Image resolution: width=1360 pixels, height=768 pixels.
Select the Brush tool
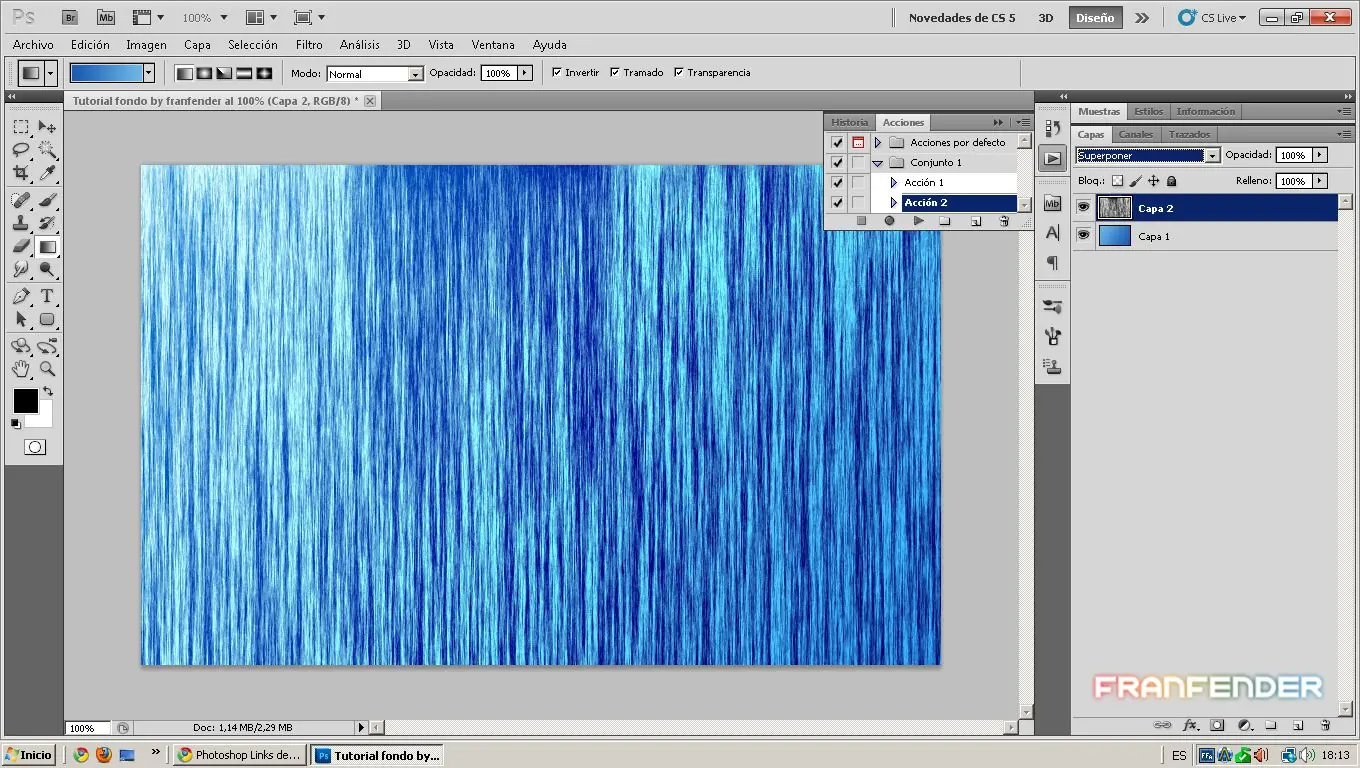pos(47,200)
